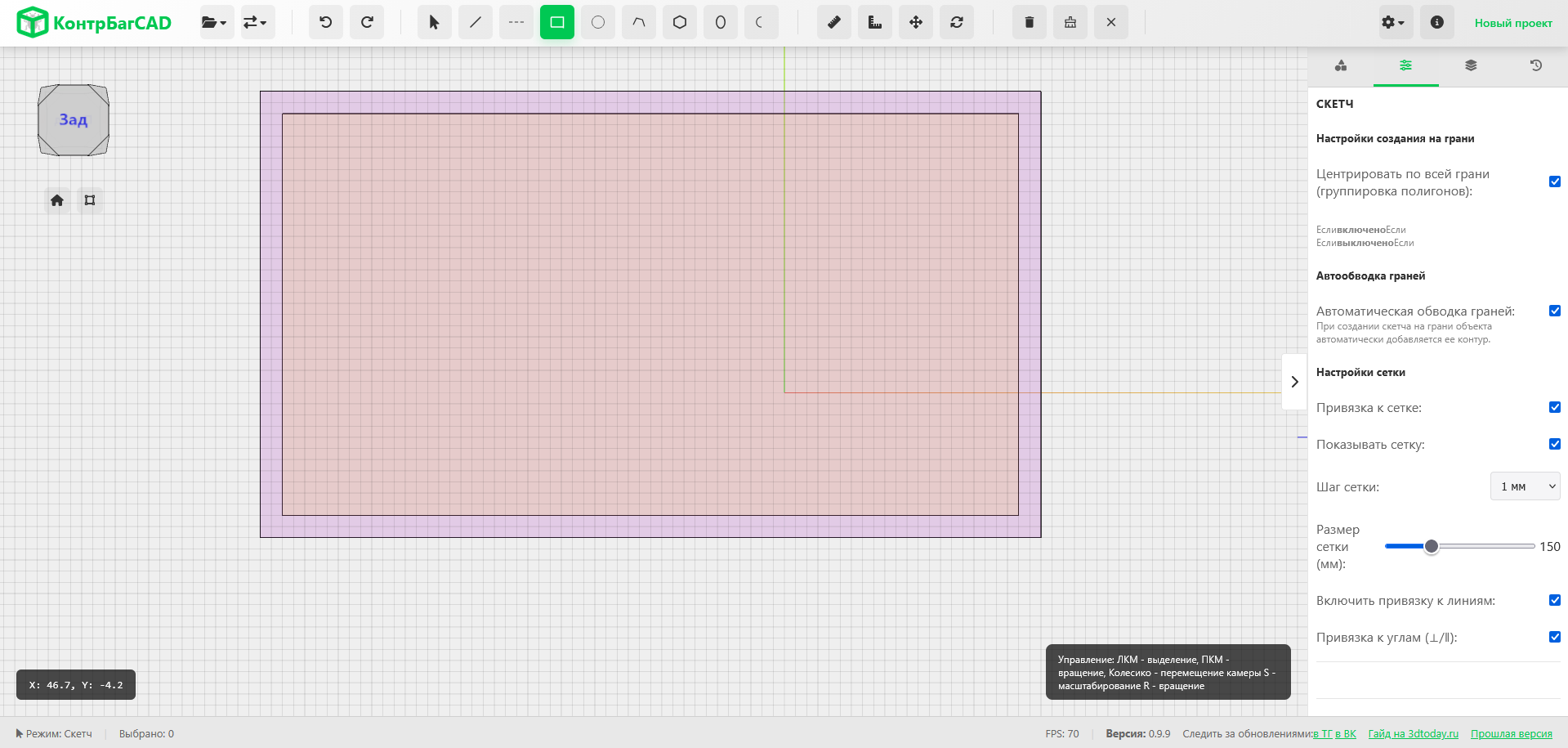Click the 'Версия: 0.9.9' status text

(1138, 734)
